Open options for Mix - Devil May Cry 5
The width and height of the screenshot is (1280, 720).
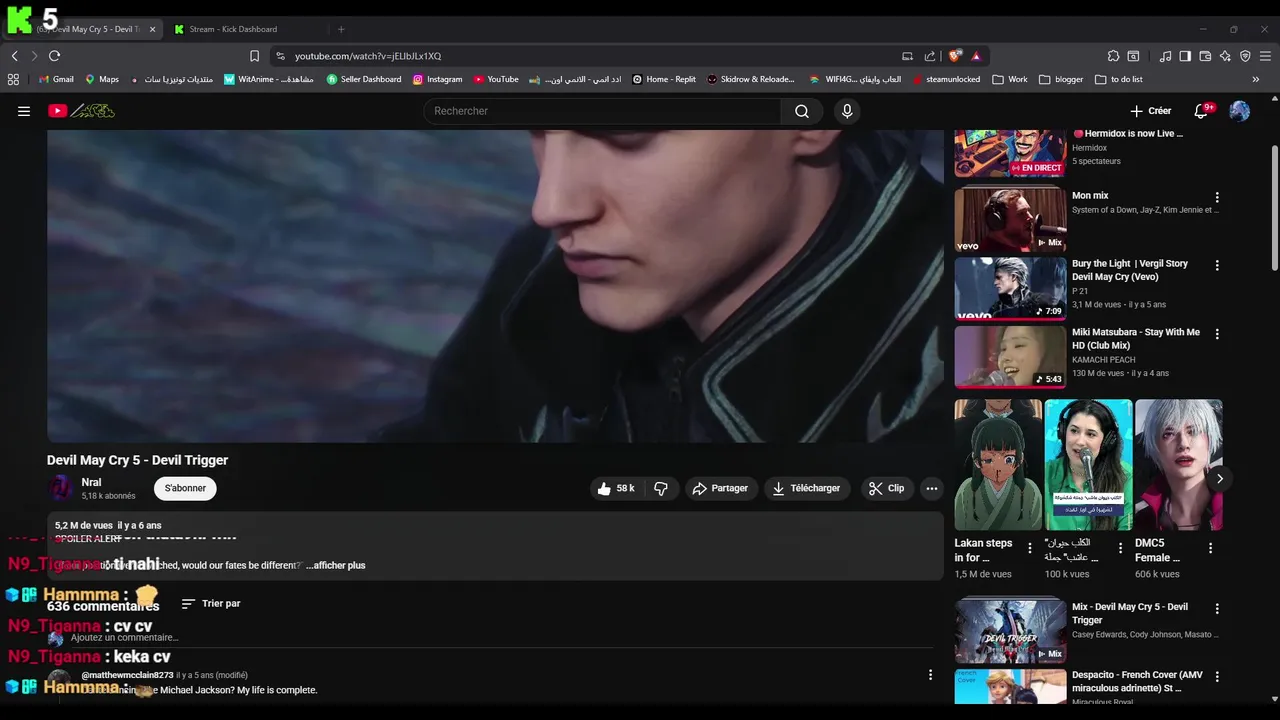pos(1217,609)
